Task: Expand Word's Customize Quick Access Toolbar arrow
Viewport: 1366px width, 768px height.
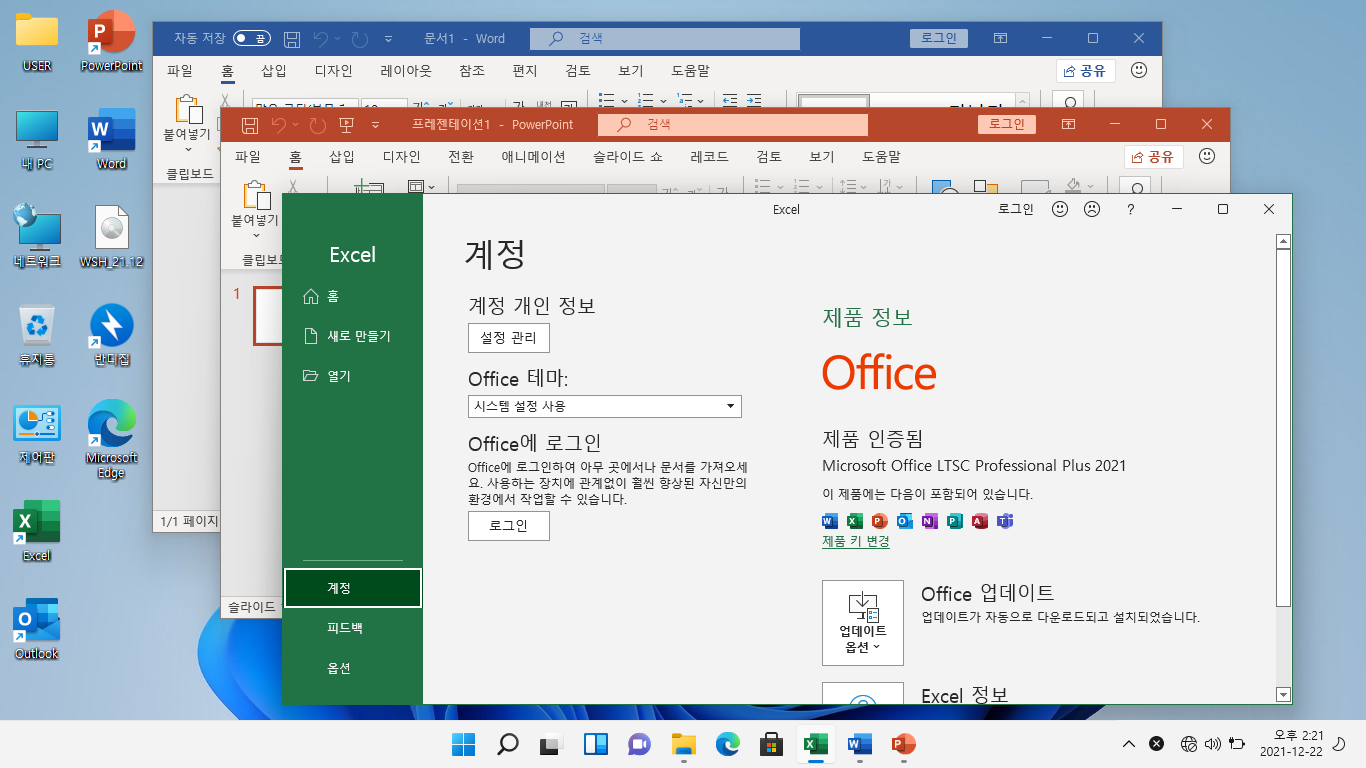Action: [388, 39]
